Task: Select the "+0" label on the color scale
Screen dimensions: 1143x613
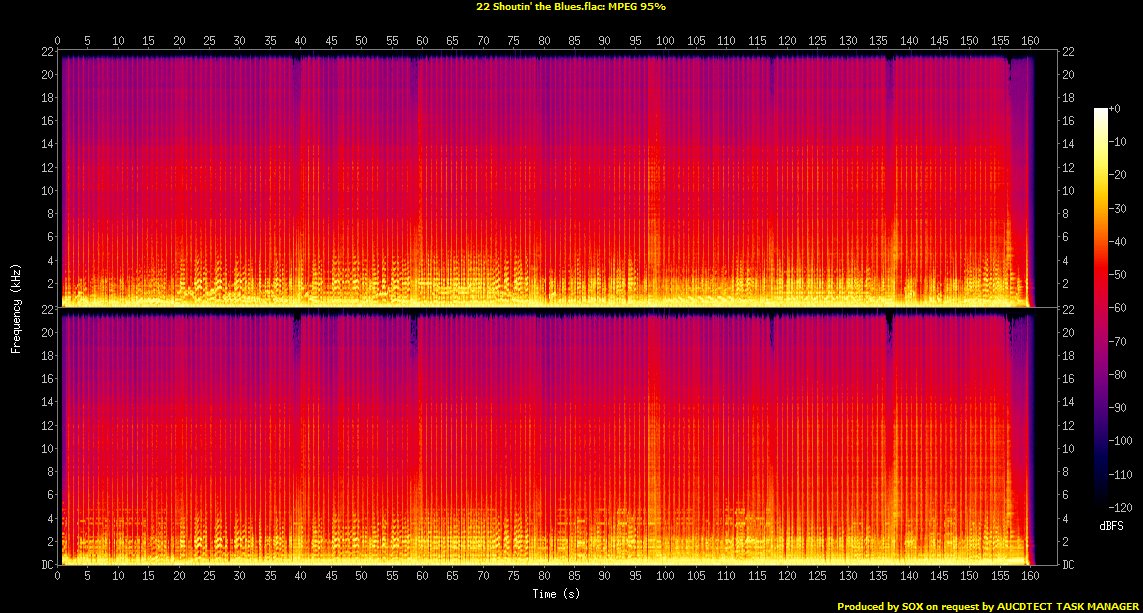Action: (x=1119, y=109)
